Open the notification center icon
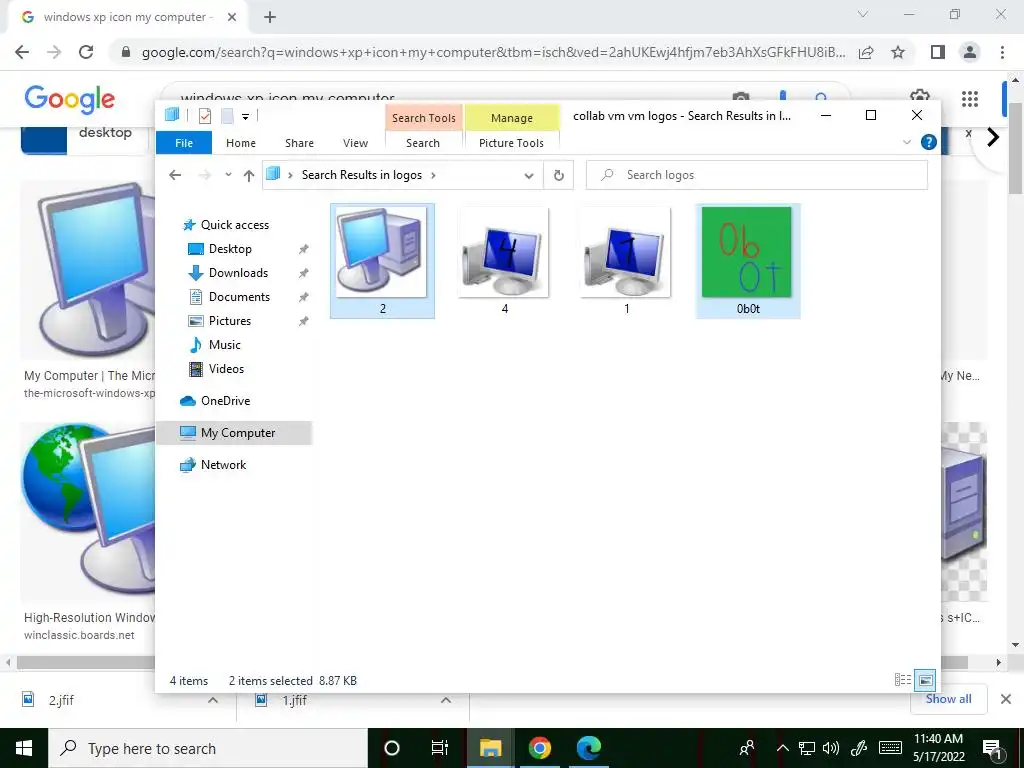 point(992,749)
